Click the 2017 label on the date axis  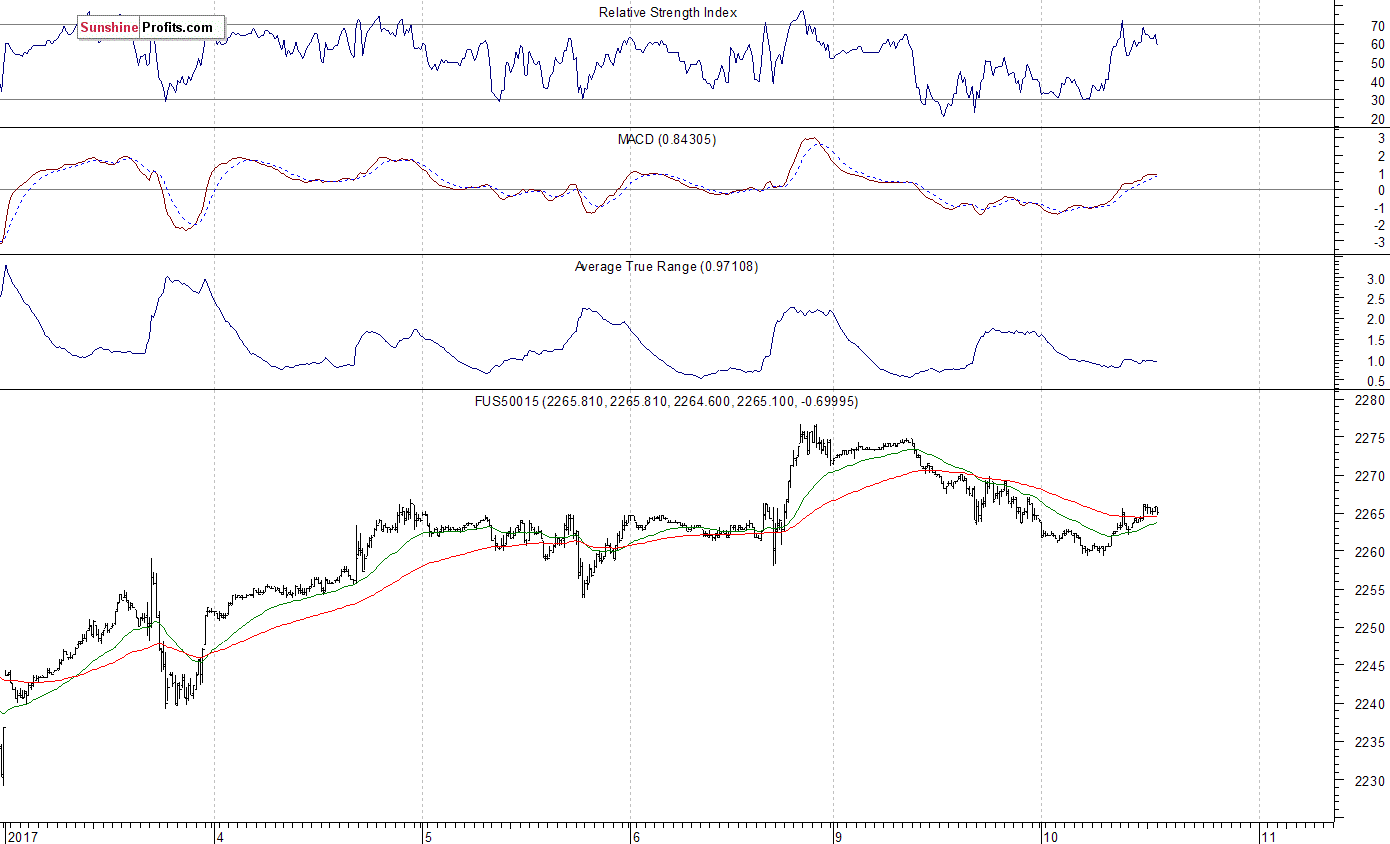tap(22, 835)
